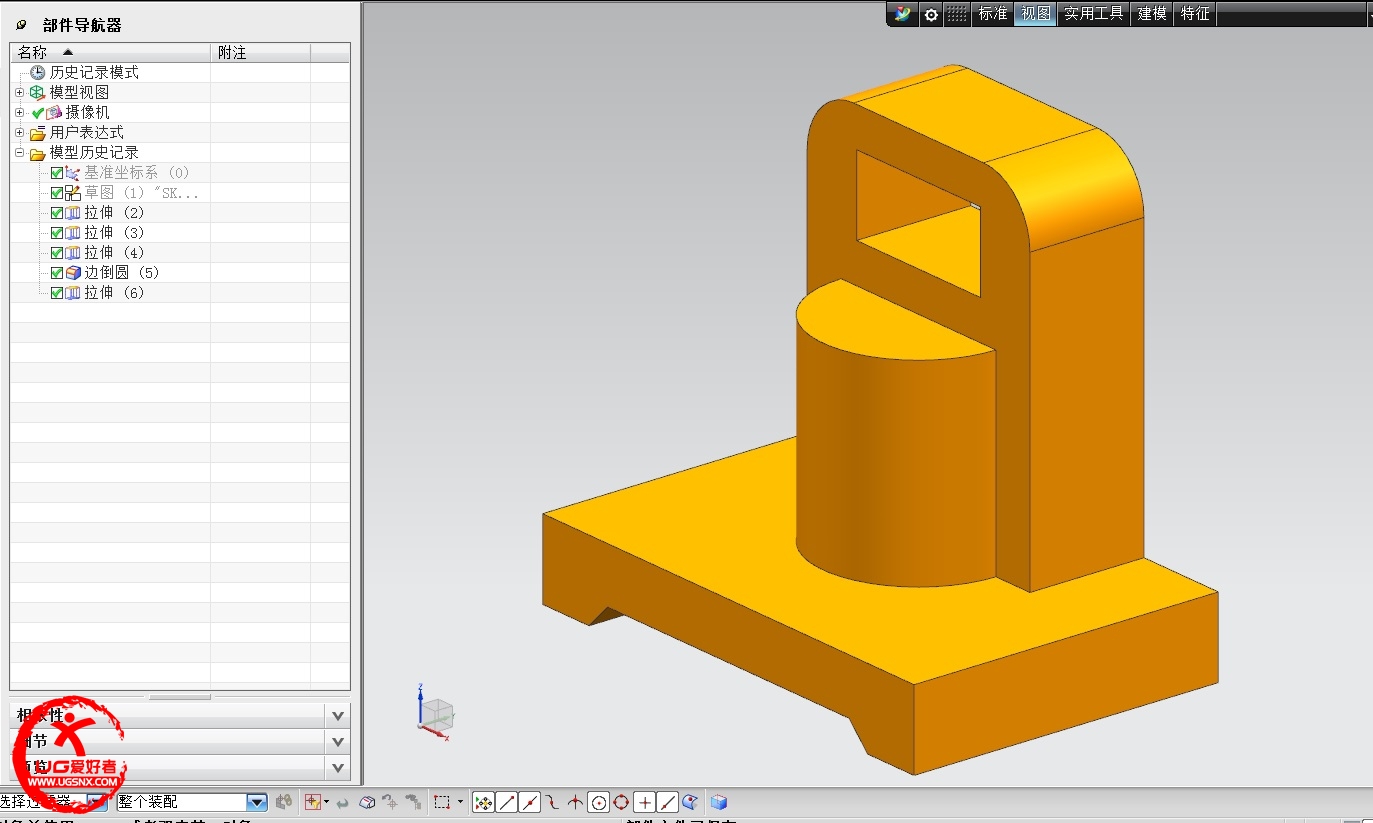Click the 摄像机 camera icon
Image resolution: width=1373 pixels, height=823 pixels.
[54, 112]
